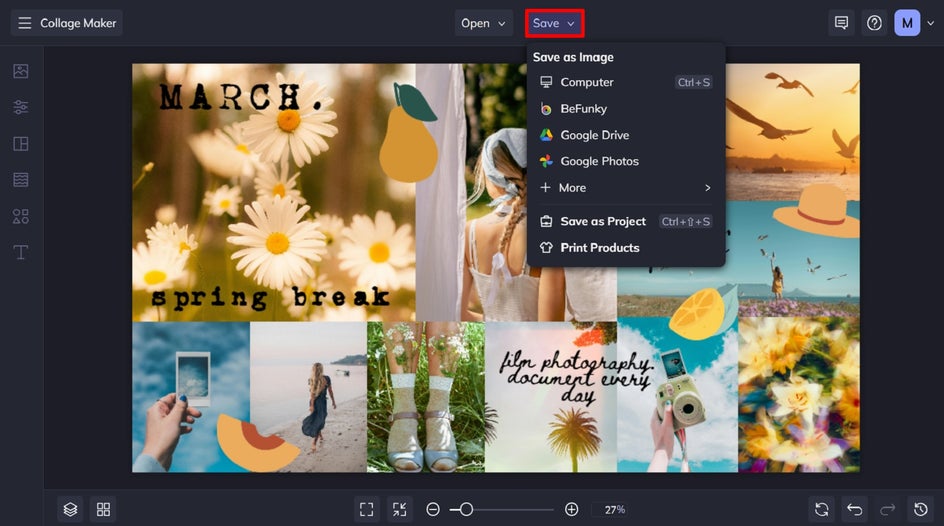Click the fit to screen icon
The image size is (944, 526).
(366, 509)
